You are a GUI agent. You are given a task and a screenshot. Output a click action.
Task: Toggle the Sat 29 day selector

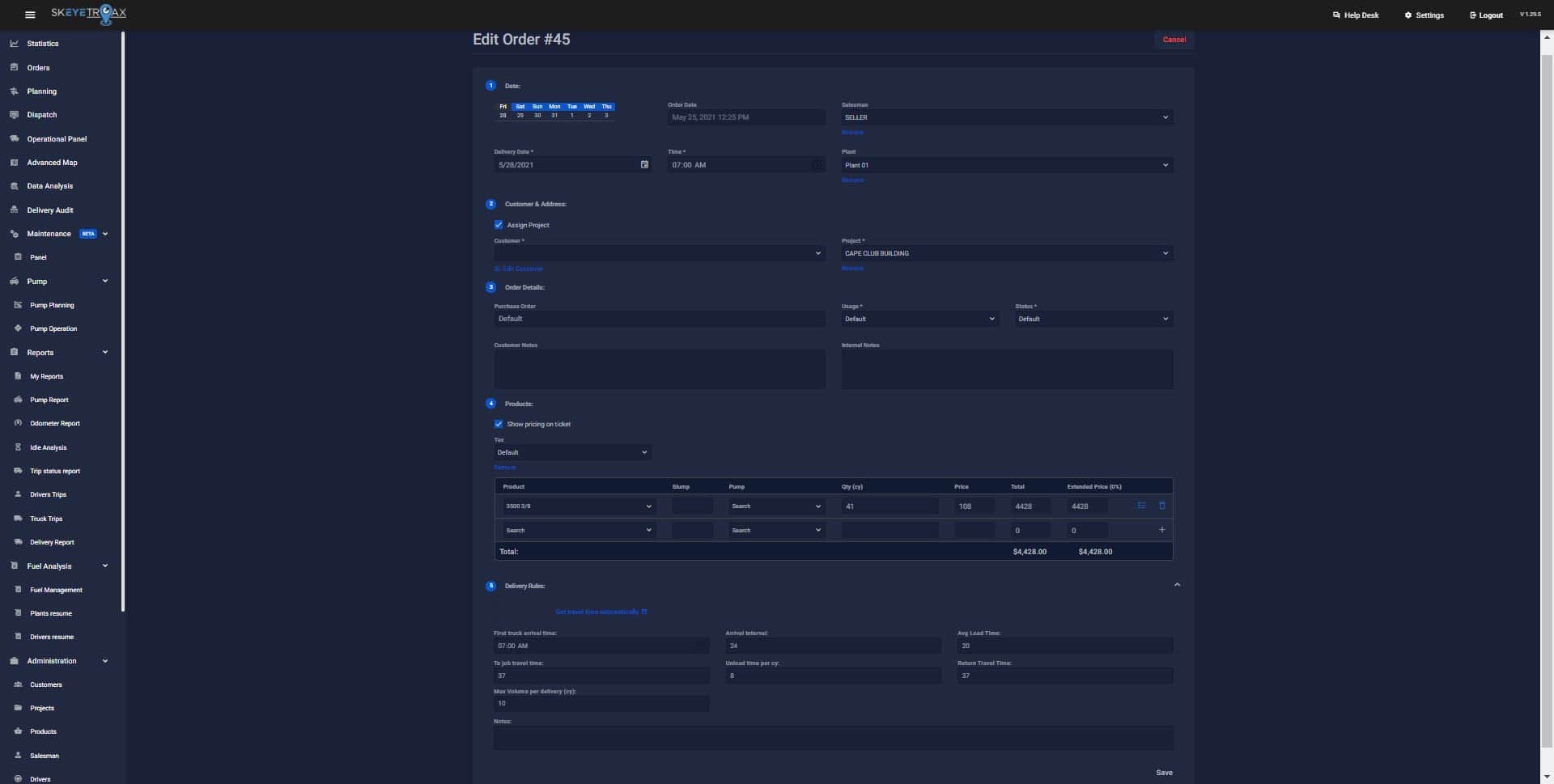pyautogui.click(x=520, y=111)
